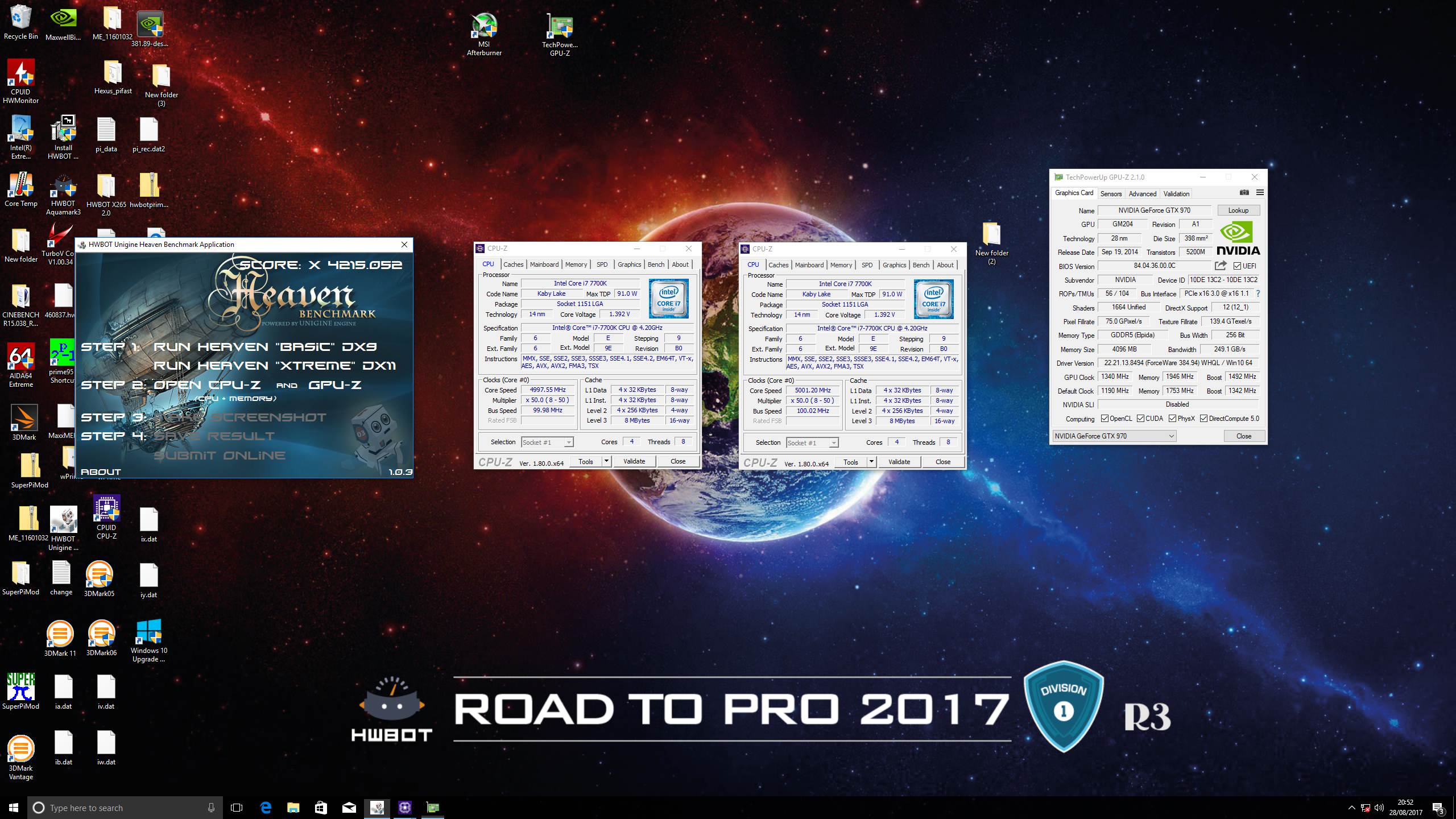
Task: Switch to Validation tab in GPU-Z
Action: coord(1176,194)
